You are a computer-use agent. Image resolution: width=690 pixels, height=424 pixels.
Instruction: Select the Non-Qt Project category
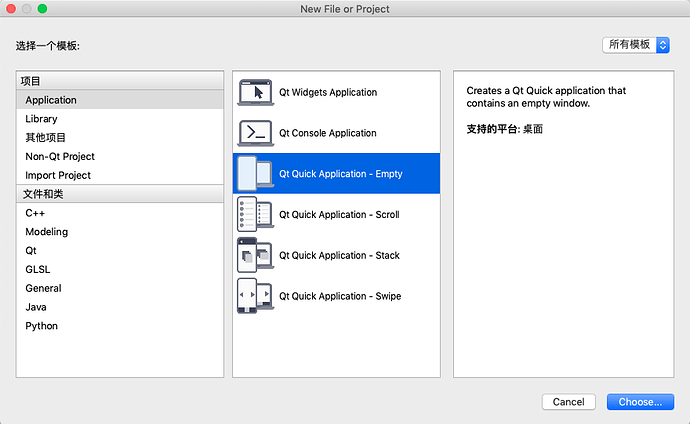coord(120,157)
